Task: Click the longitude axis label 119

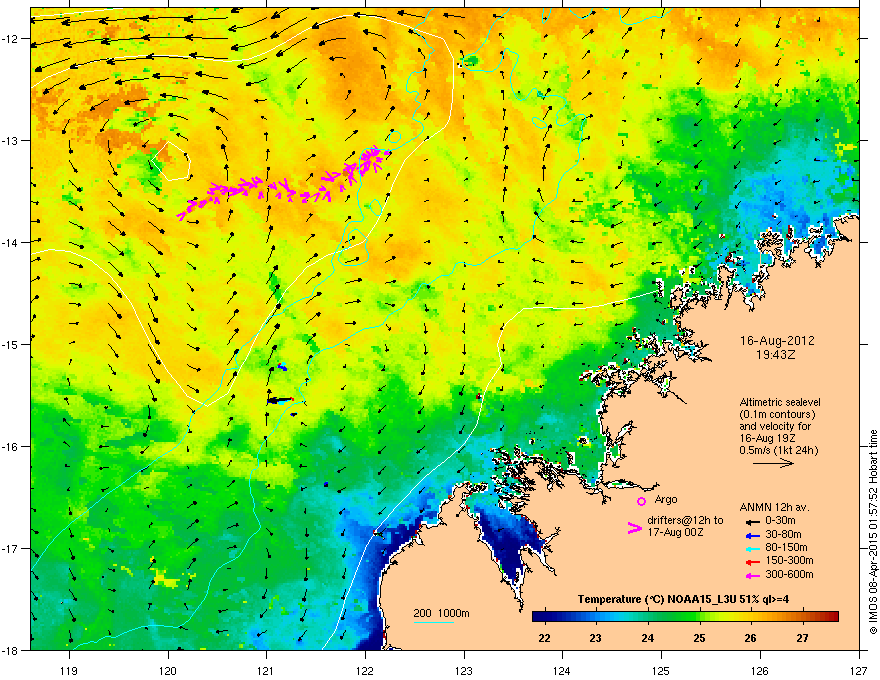Action: 70,670
